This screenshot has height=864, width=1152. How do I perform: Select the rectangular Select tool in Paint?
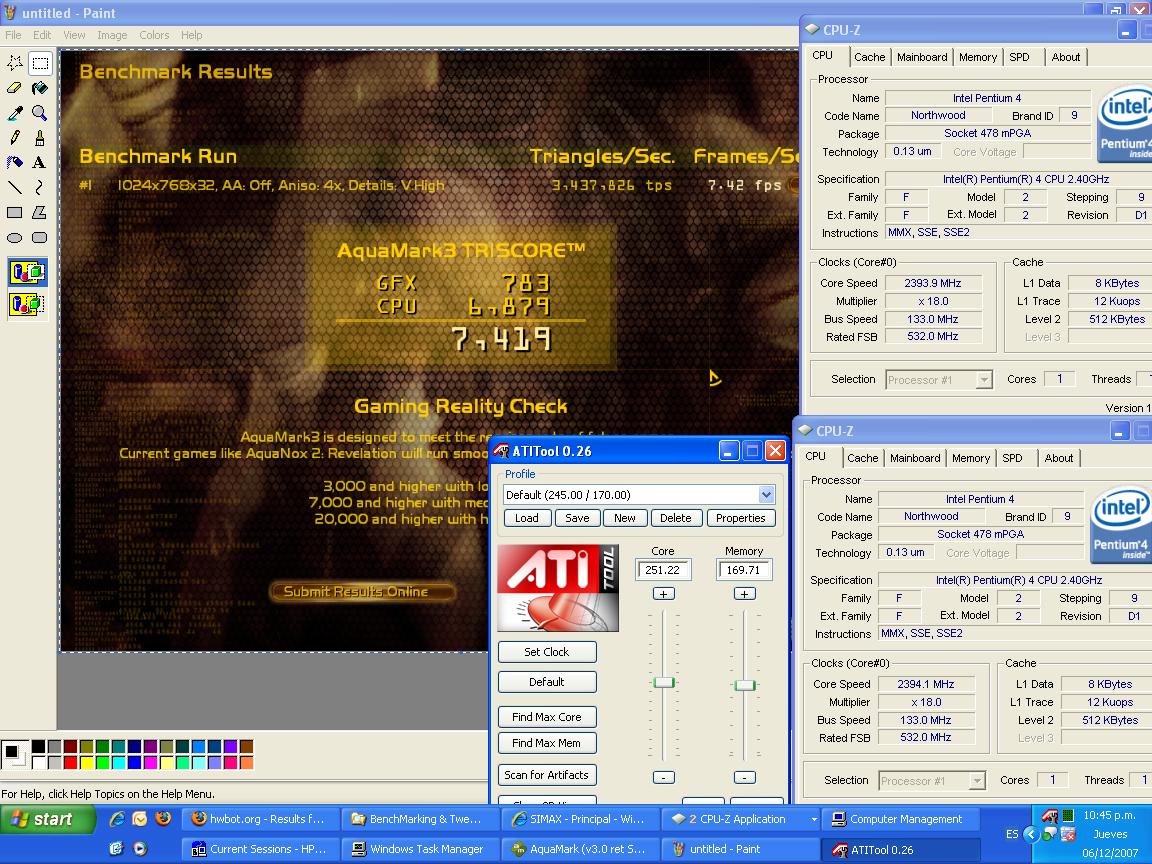[40, 63]
